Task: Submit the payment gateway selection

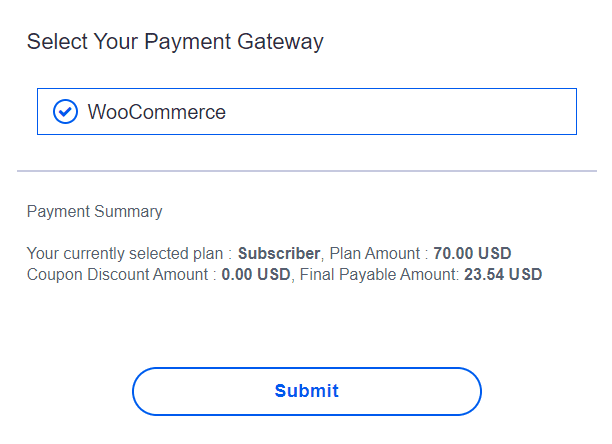Action: tap(307, 391)
